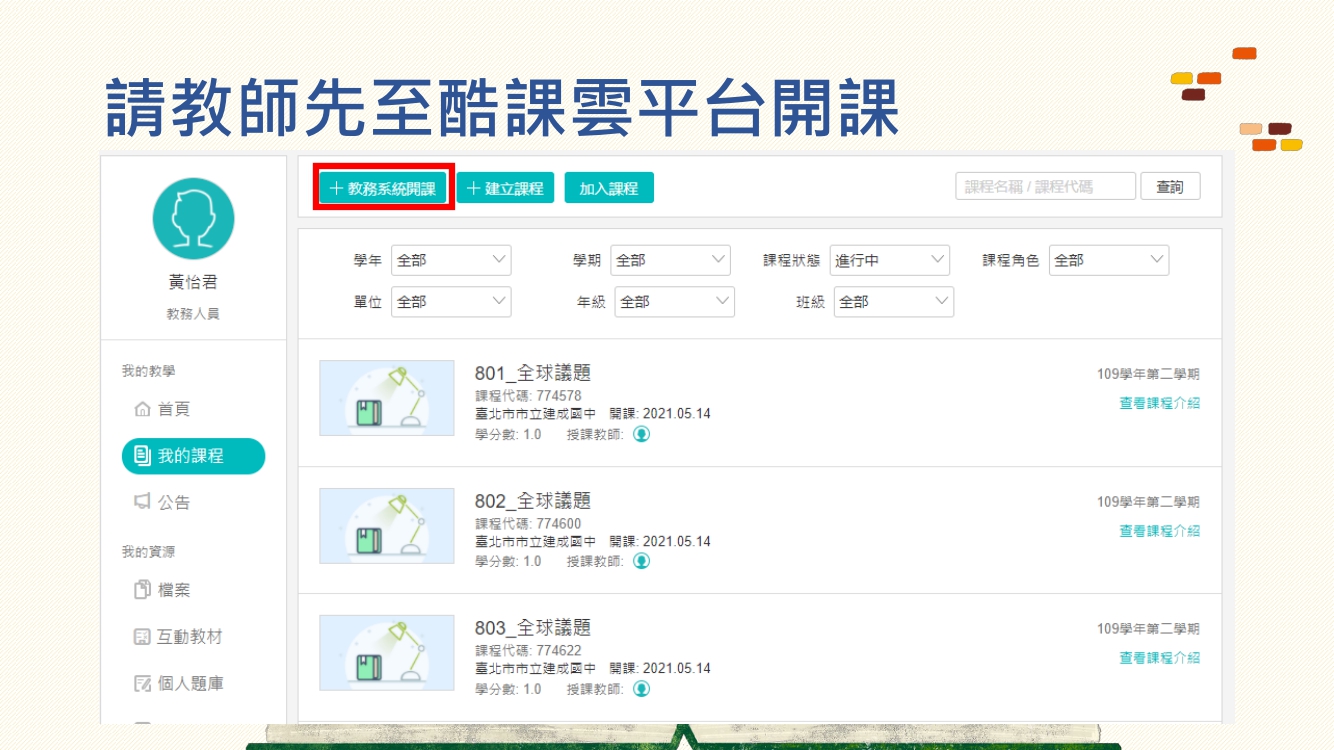
Task: Click the 建立課程 button
Action: click(x=505, y=188)
